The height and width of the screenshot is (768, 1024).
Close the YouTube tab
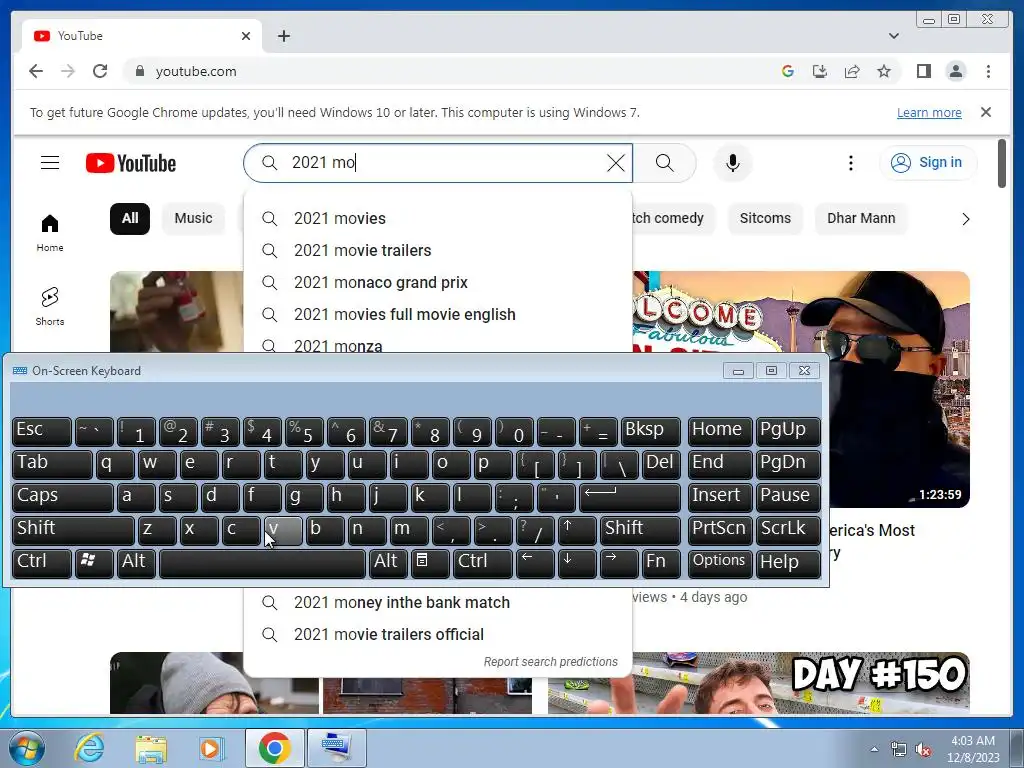tap(246, 36)
